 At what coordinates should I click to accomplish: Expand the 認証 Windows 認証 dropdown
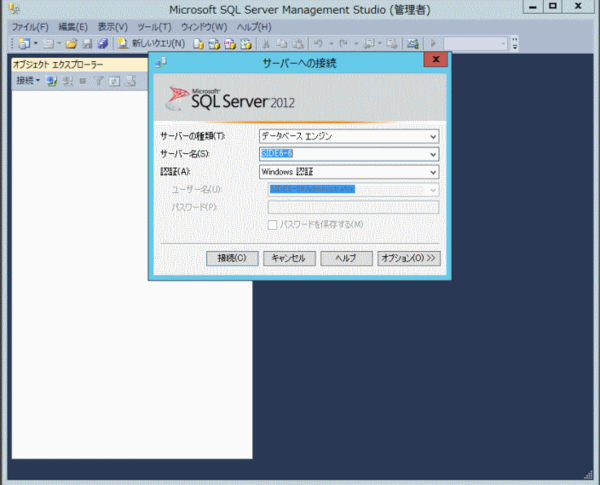pos(433,172)
